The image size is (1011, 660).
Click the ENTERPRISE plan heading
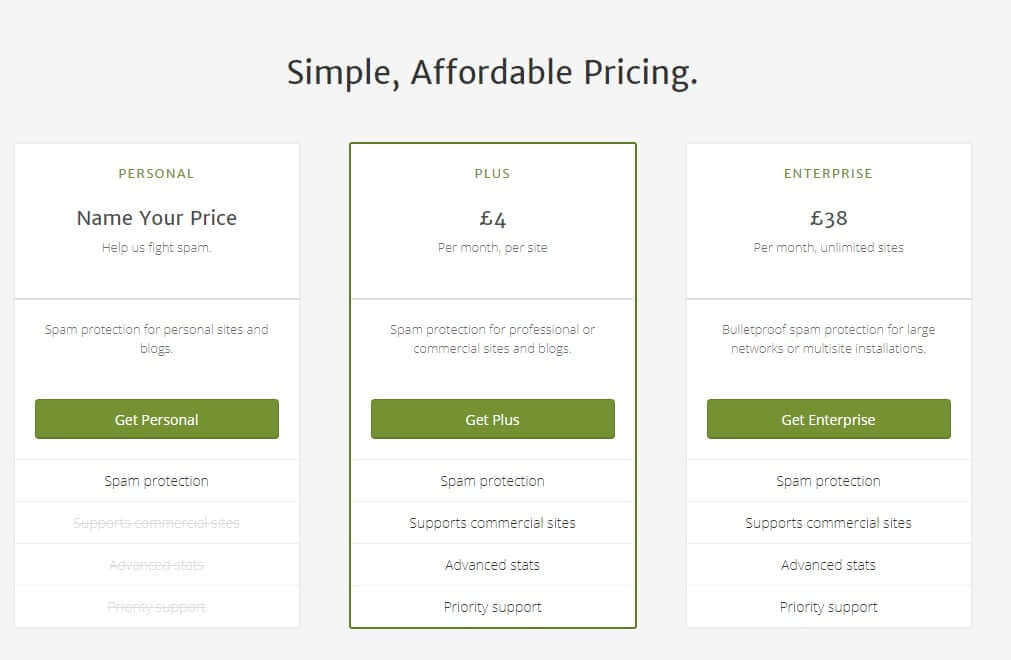point(829,173)
